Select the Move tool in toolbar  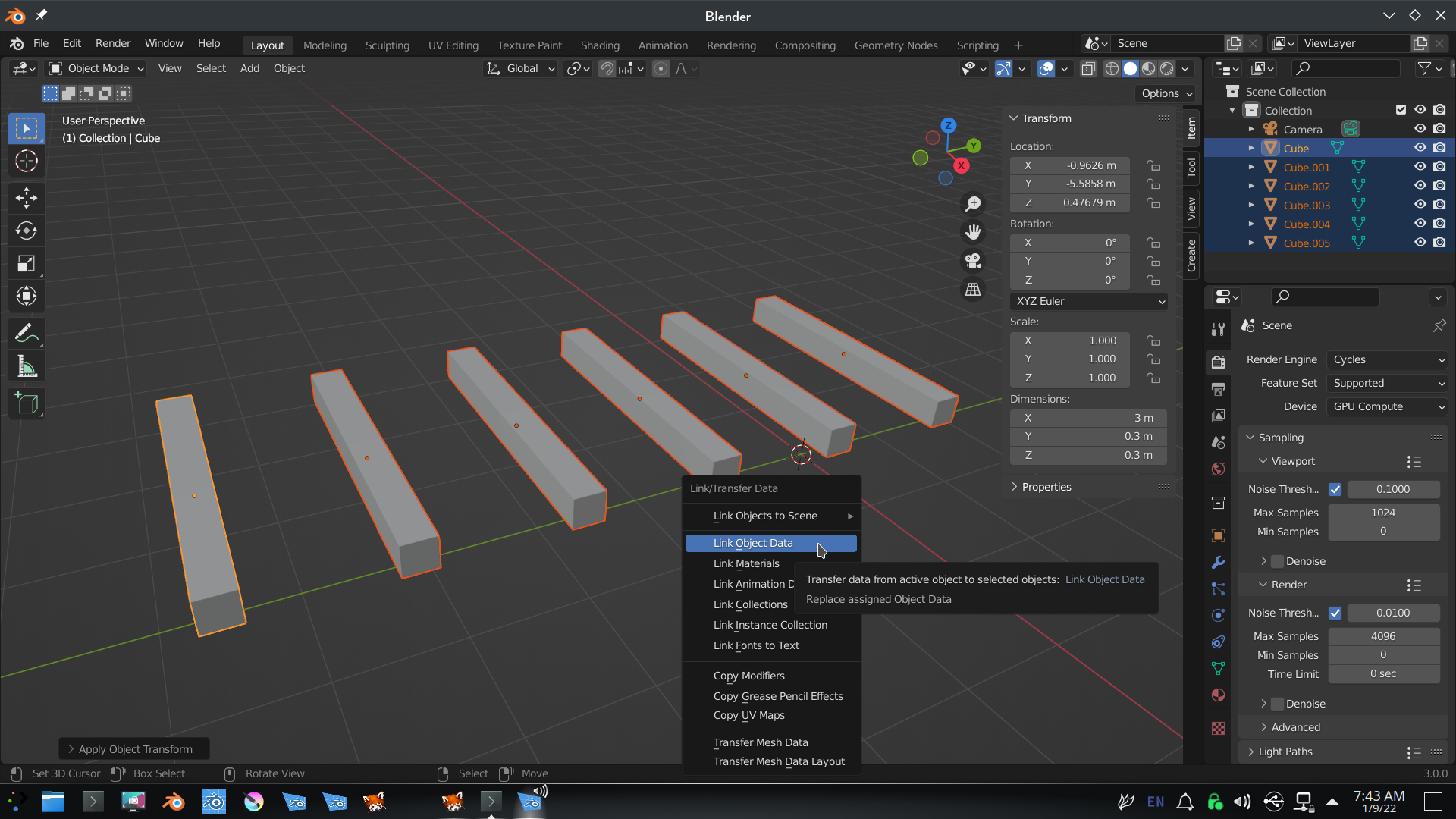(27, 198)
